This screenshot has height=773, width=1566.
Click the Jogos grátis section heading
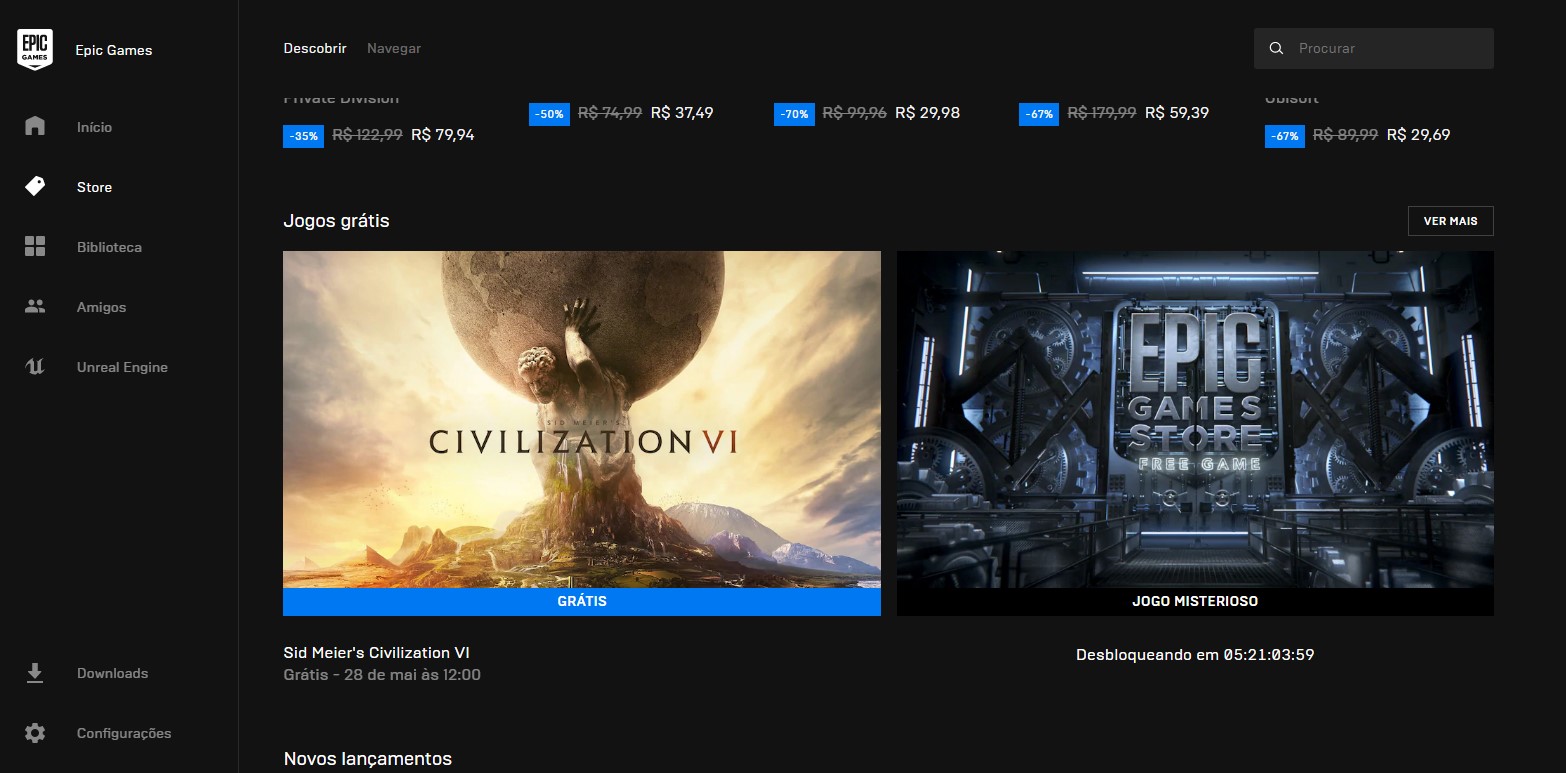point(336,221)
